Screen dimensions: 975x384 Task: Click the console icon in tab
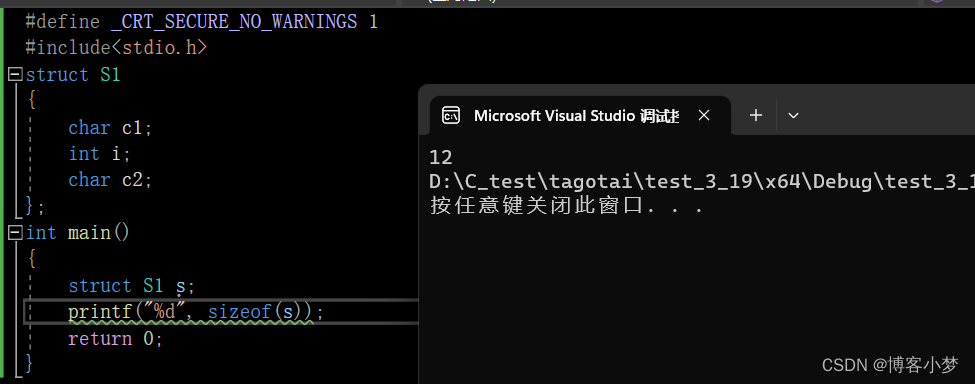[x=451, y=116]
